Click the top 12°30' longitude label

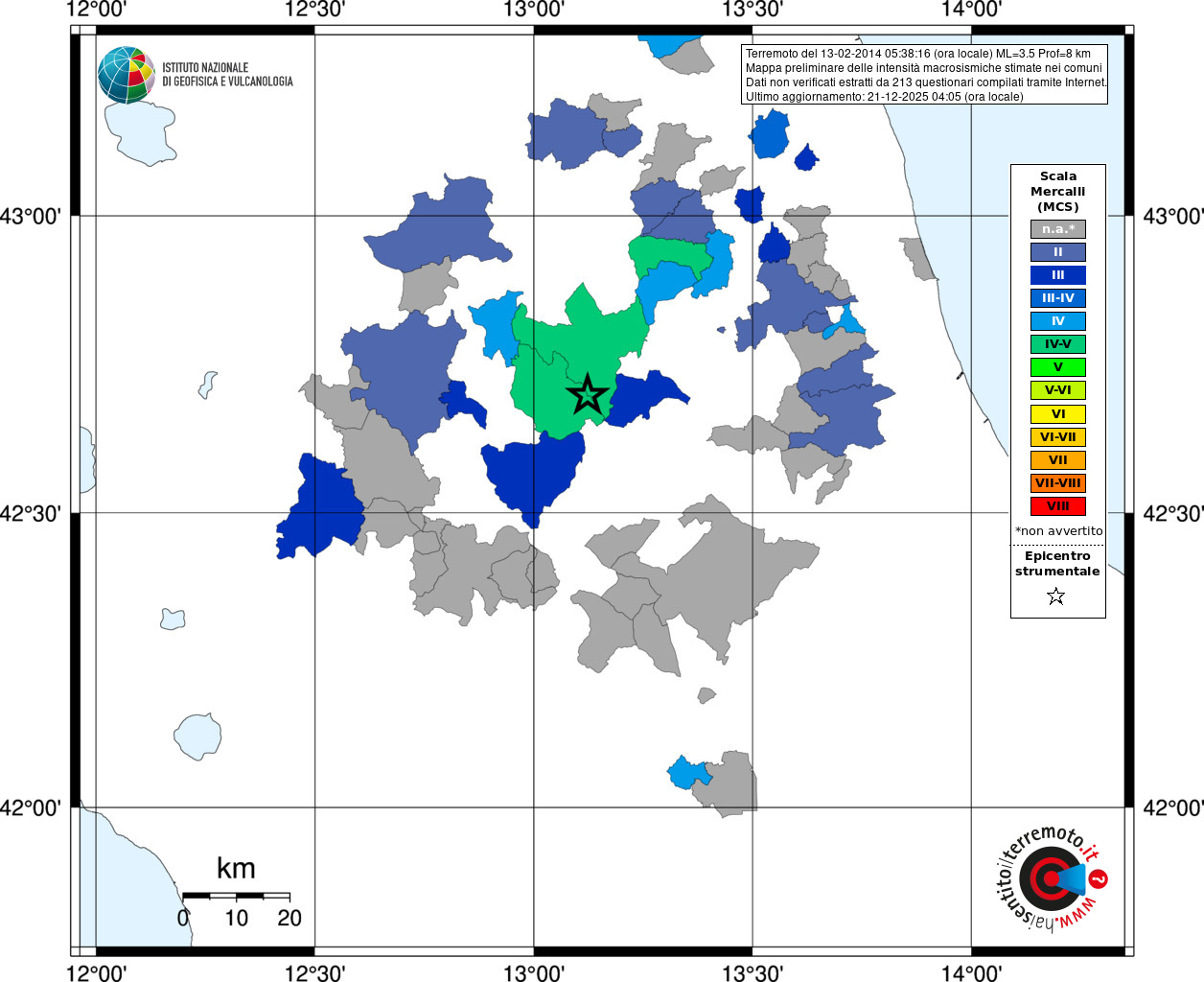[x=314, y=10]
